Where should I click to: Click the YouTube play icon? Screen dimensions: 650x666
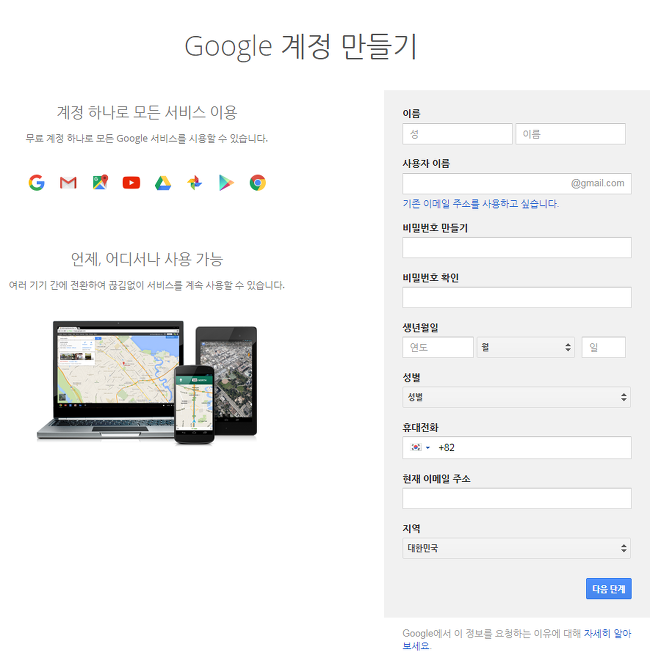pos(131,183)
